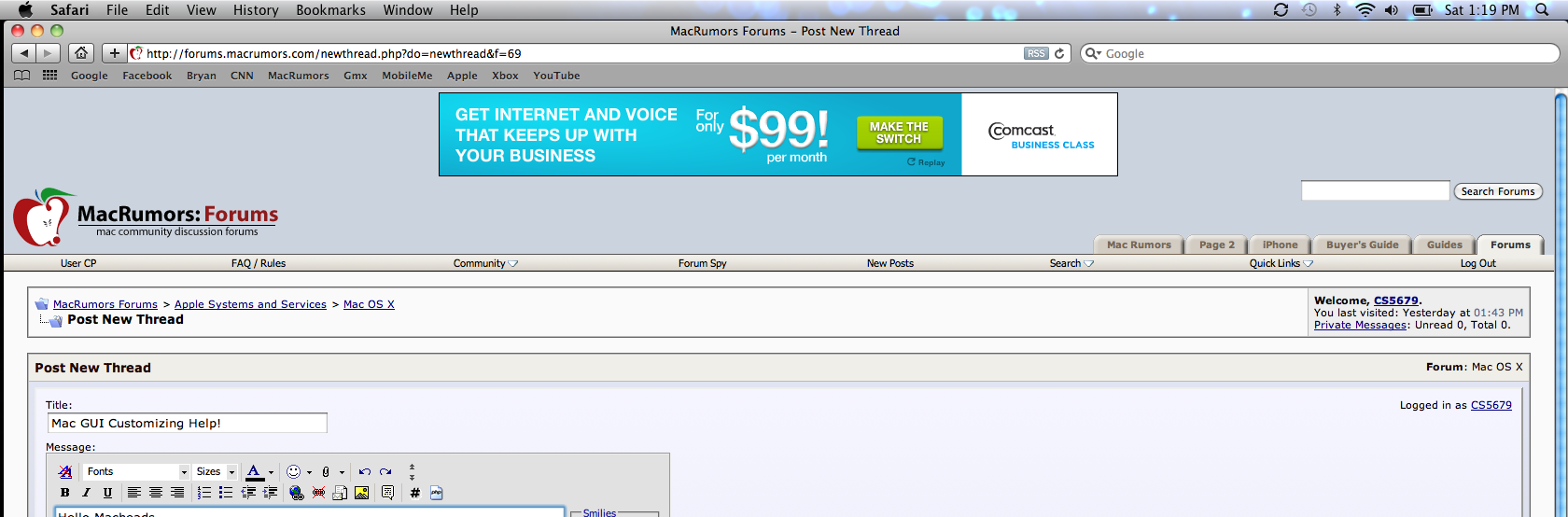Click the Insert Link globe icon
This screenshot has height=517, width=1568.
[297, 493]
